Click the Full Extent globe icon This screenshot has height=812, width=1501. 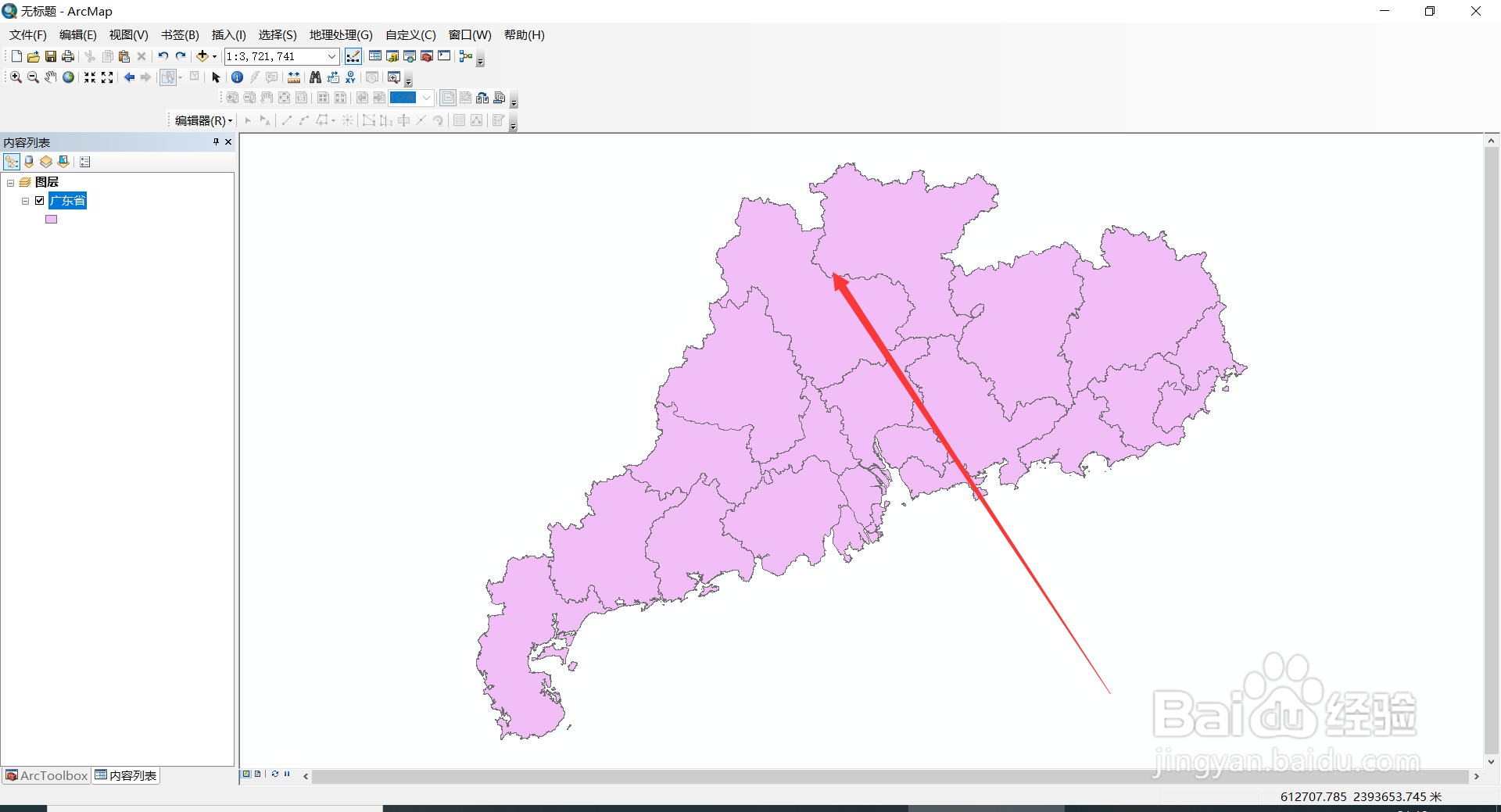(x=69, y=77)
